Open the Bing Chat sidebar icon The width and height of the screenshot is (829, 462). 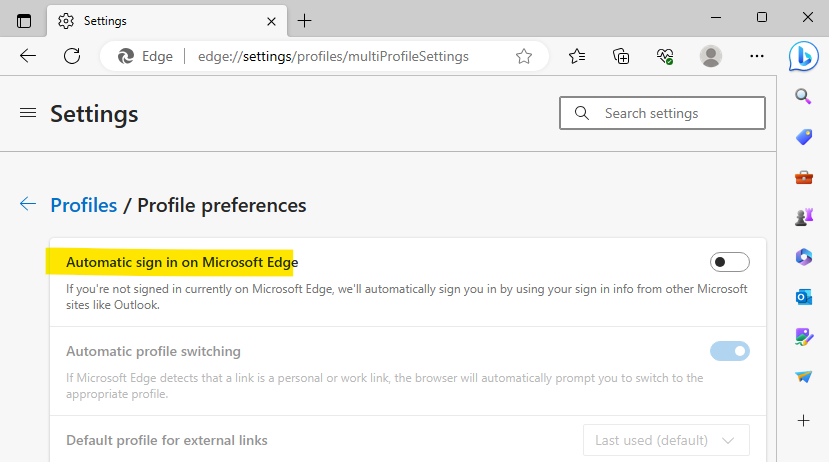coord(803,56)
